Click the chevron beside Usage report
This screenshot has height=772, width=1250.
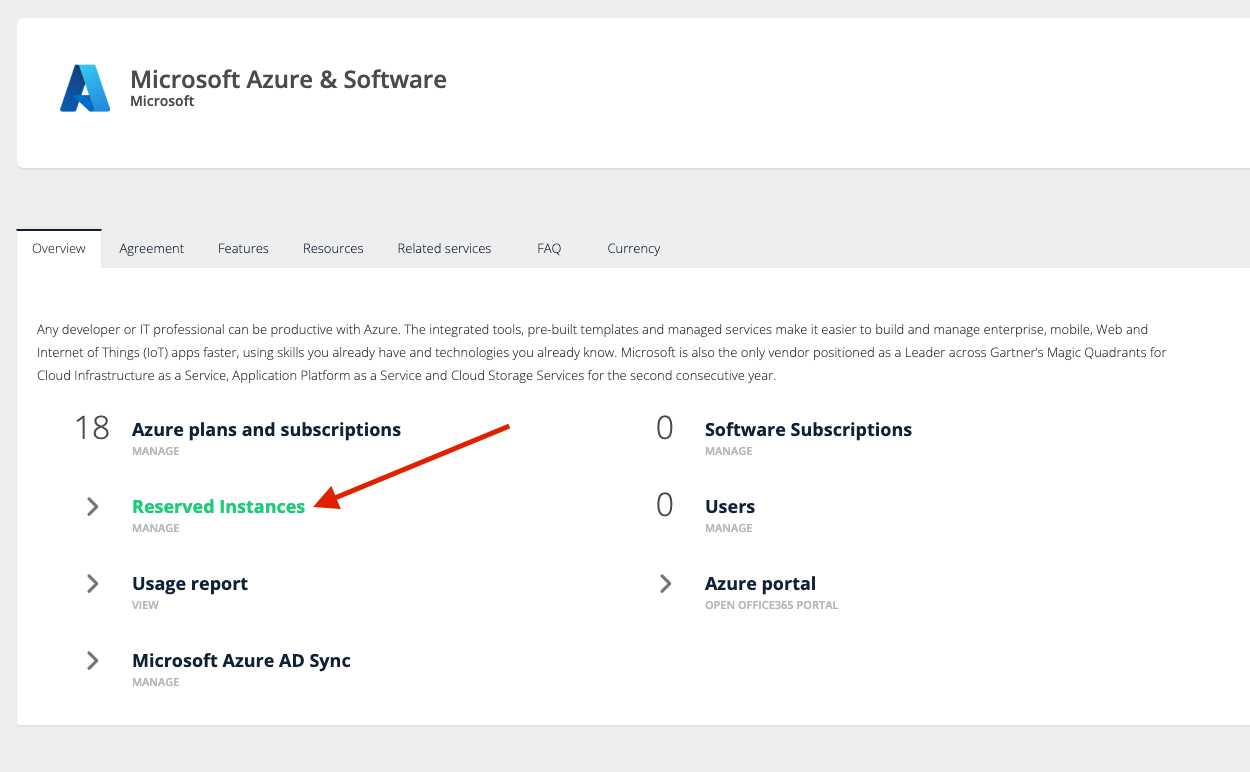(93, 584)
